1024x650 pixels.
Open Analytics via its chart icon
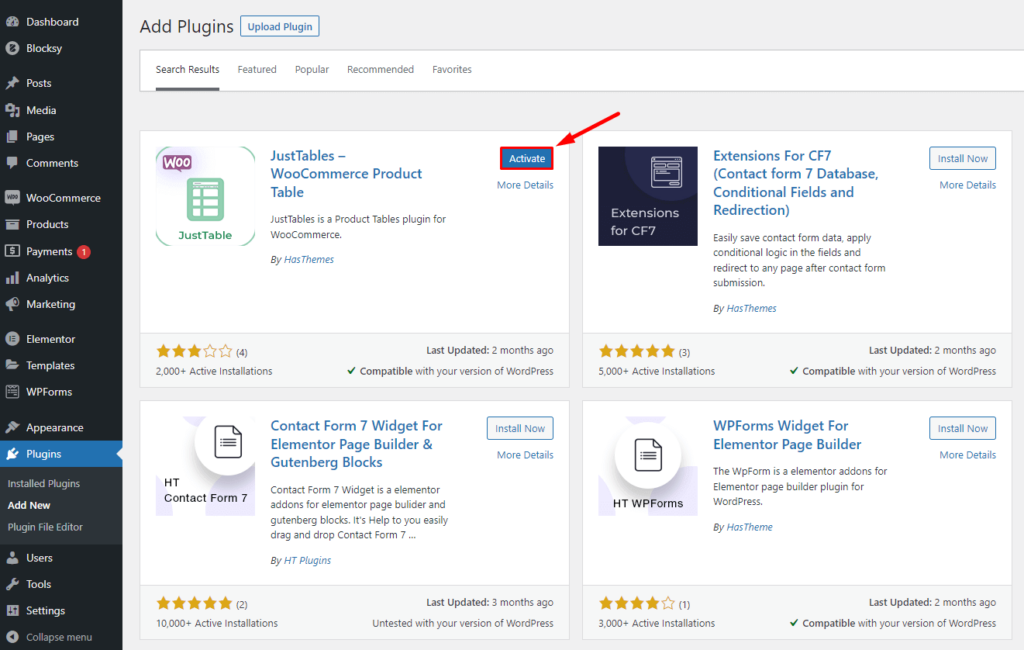click(12, 278)
